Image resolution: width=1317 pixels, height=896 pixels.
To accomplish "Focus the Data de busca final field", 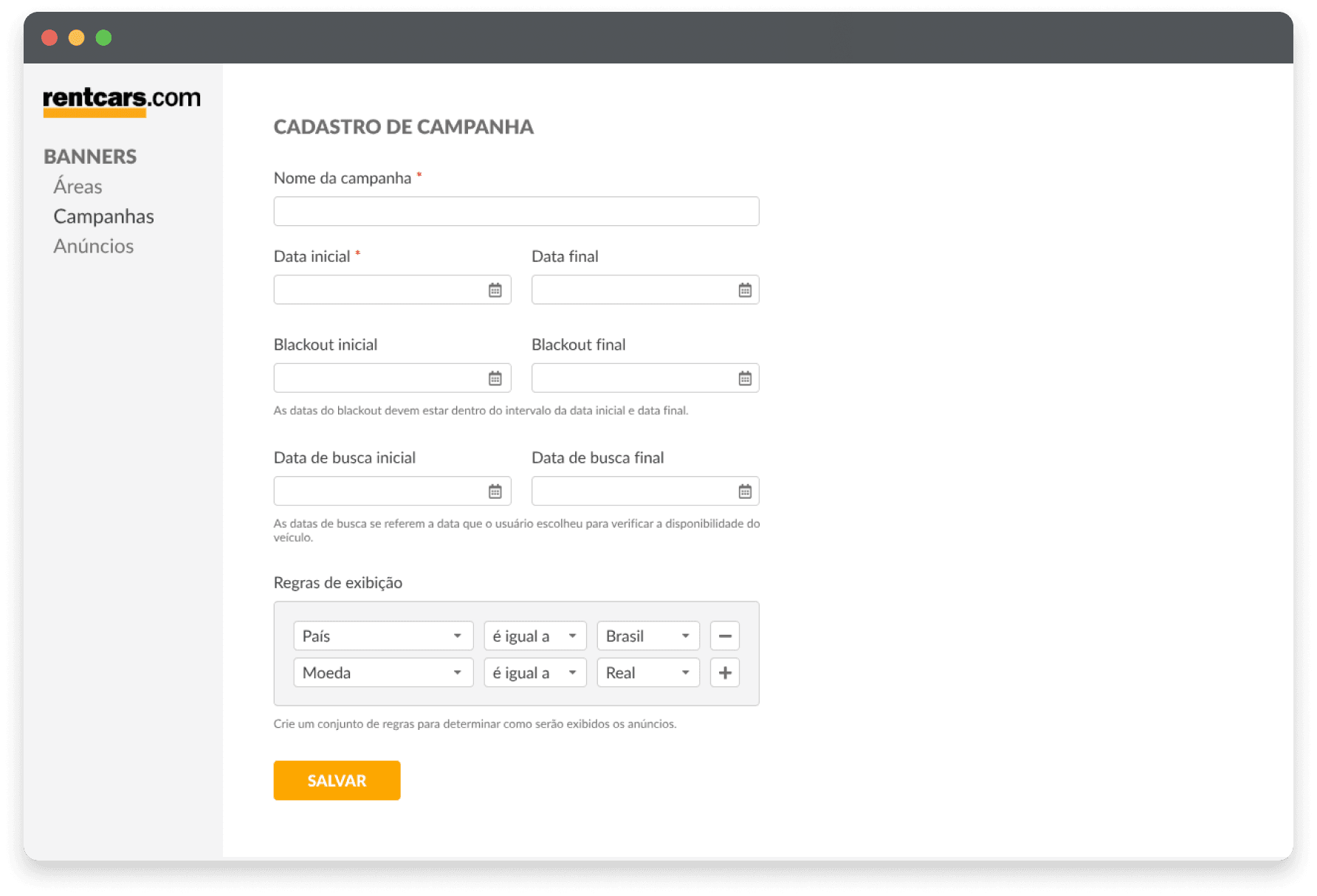I will (x=645, y=491).
